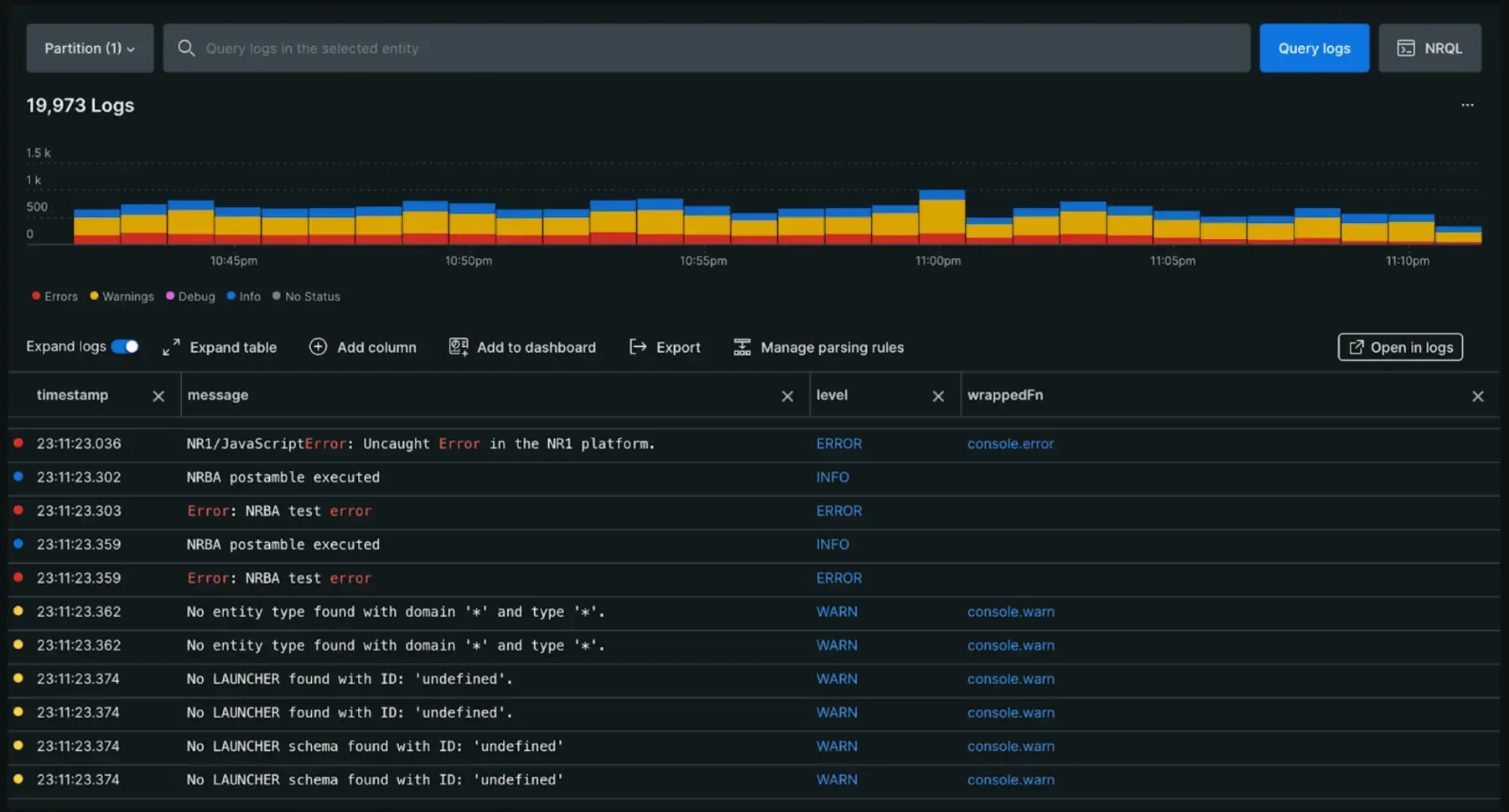Click the Add column plus icon
The width and height of the screenshot is (1509, 812).
tap(319, 346)
